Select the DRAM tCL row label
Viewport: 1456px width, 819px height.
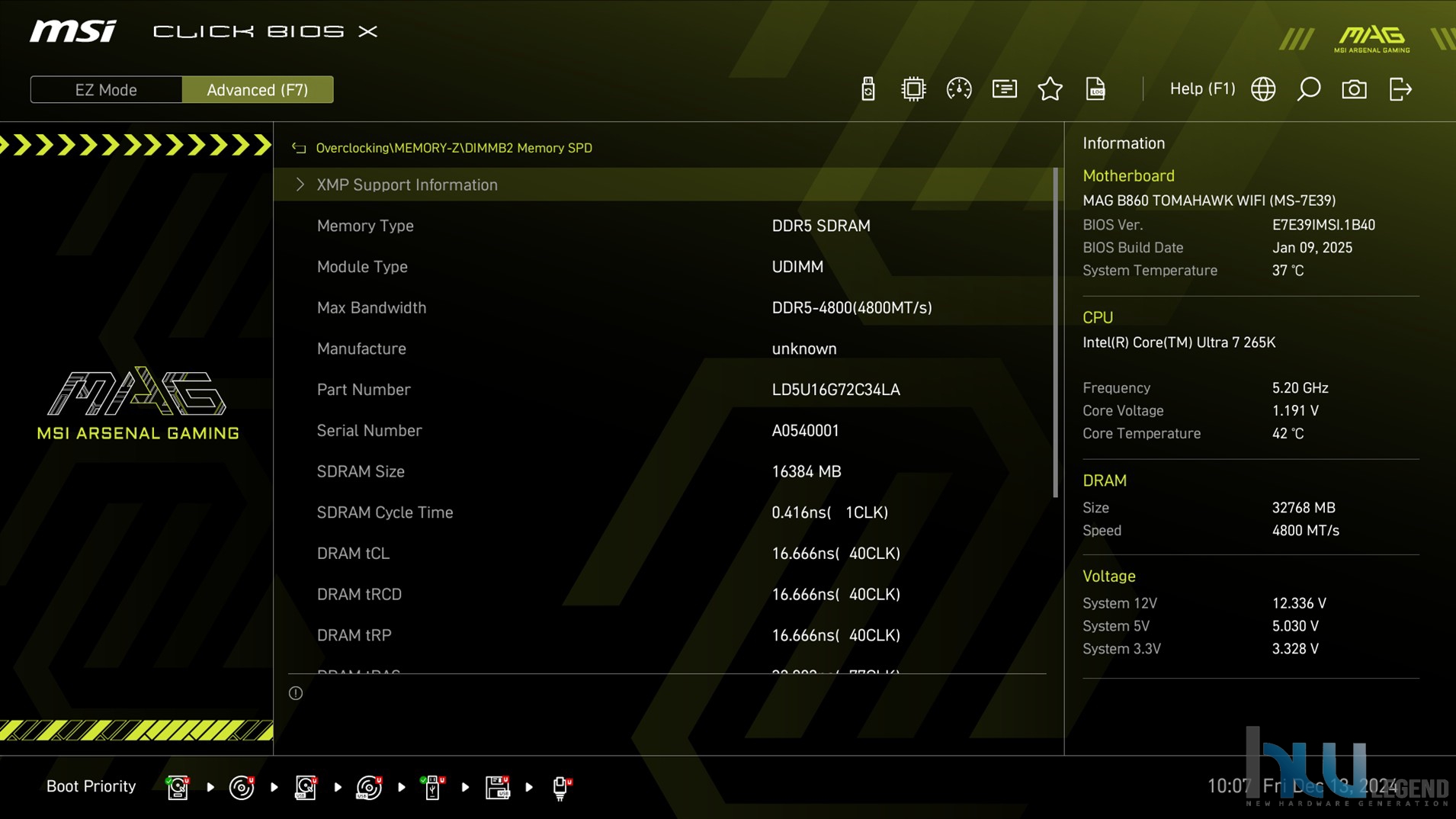[x=353, y=554]
